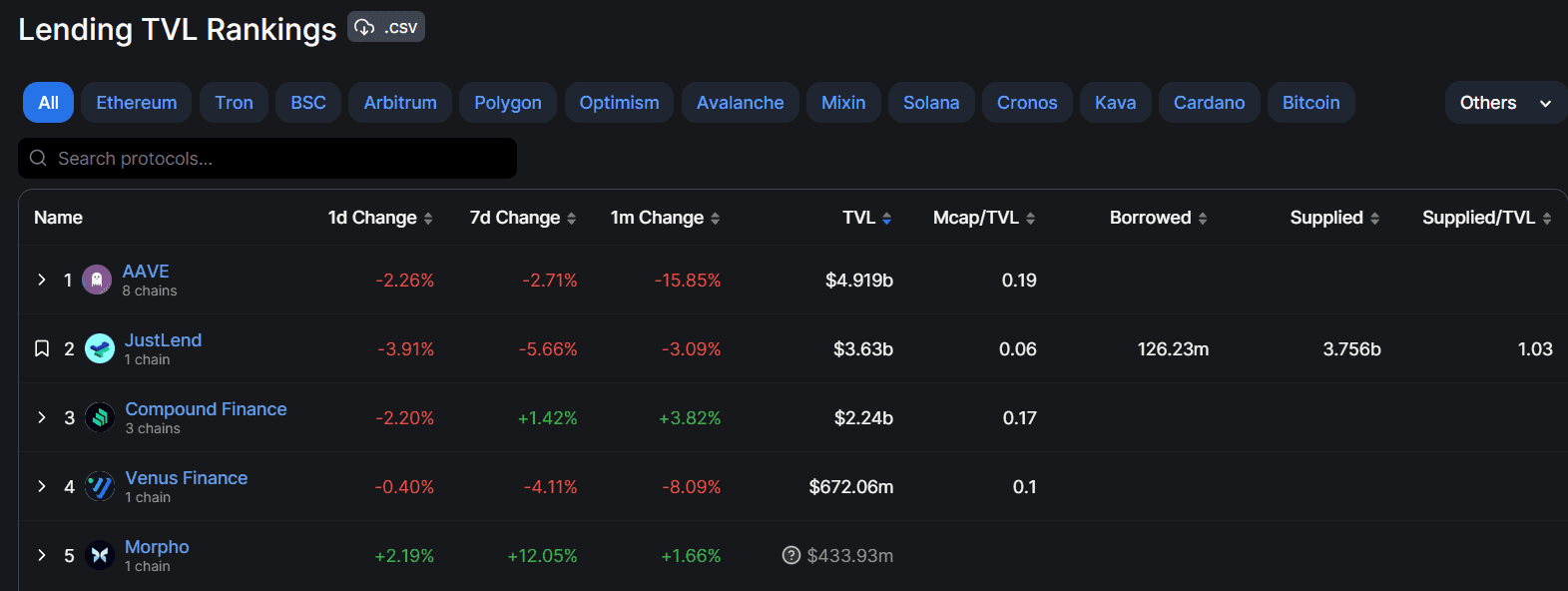This screenshot has width=1568, height=591.
Task: Filter by Mixin chain
Action: [843, 103]
